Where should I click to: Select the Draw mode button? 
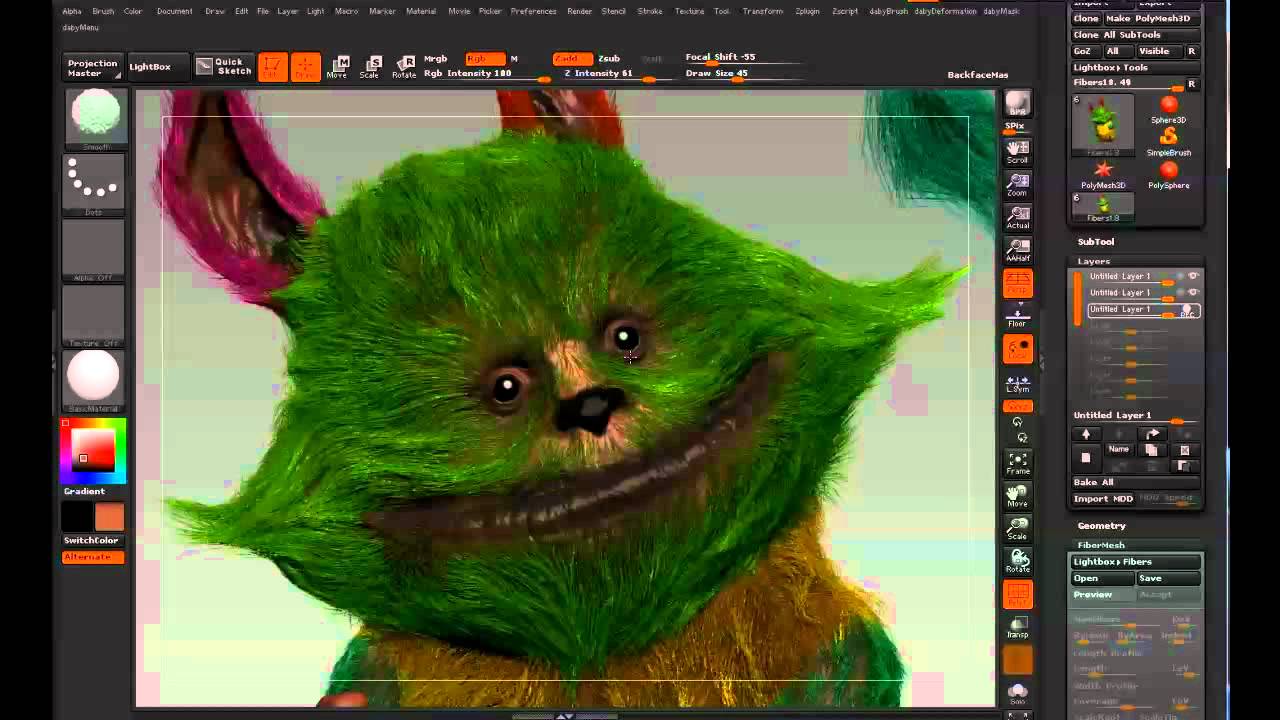[305, 67]
